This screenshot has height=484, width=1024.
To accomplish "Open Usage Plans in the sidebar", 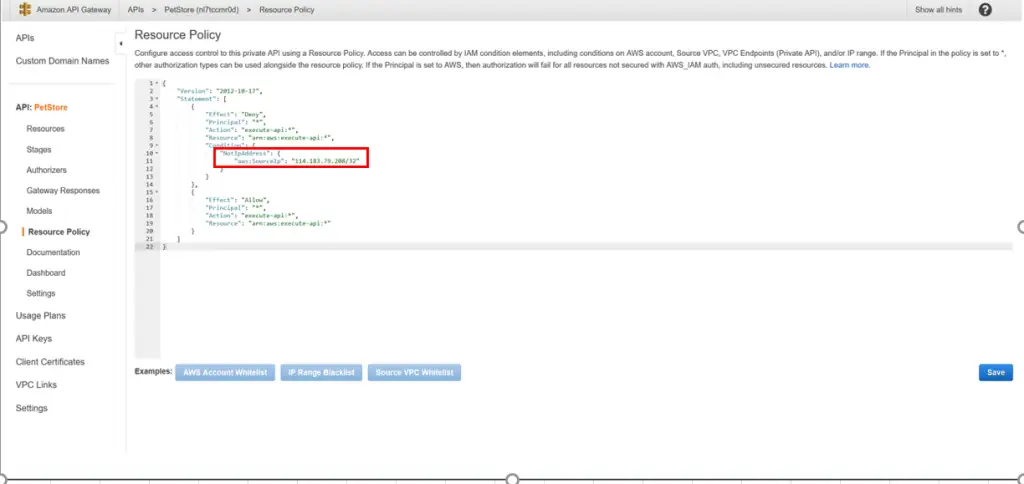I will click(x=40, y=315).
